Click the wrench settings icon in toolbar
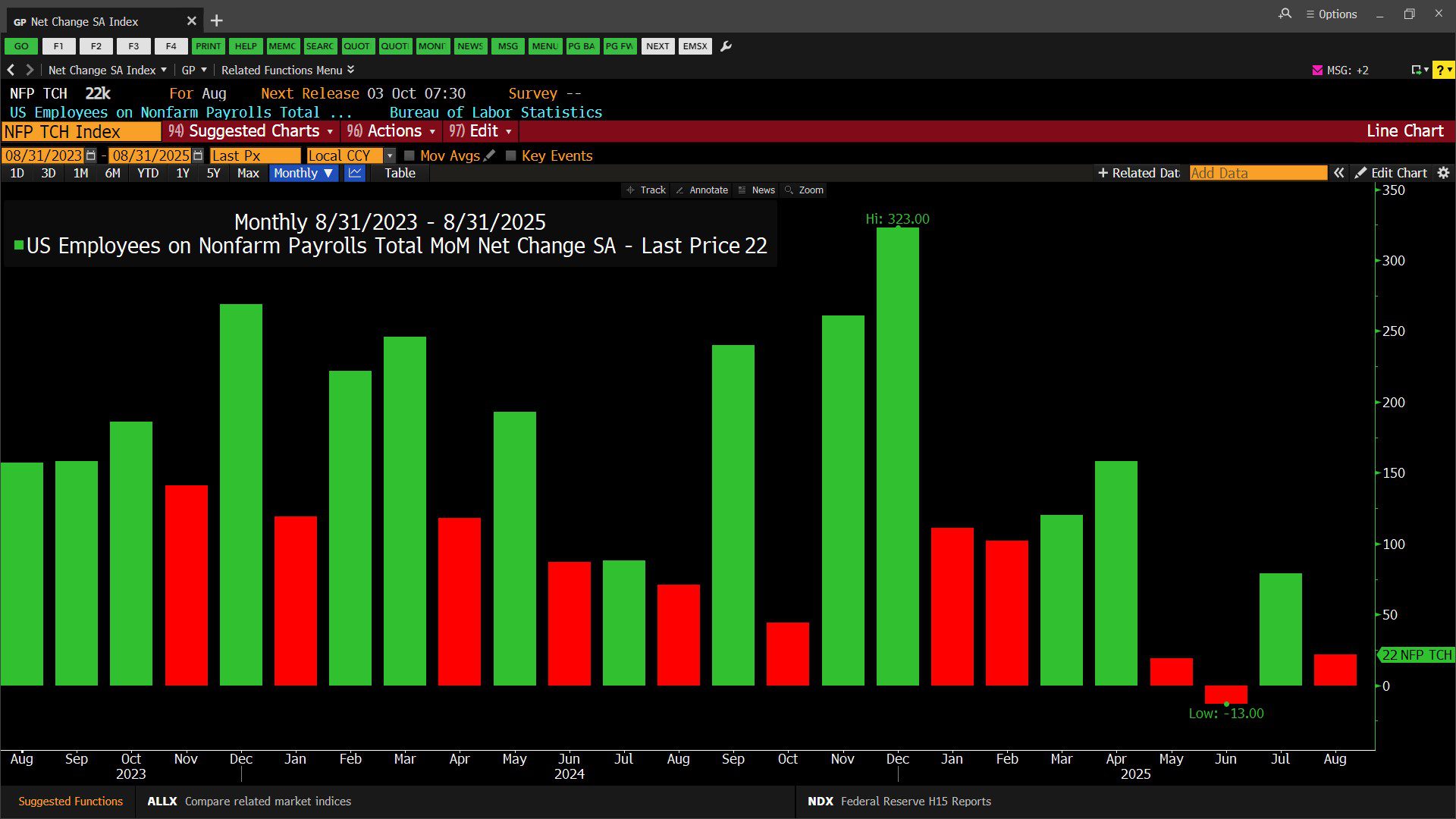 [726, 46]
